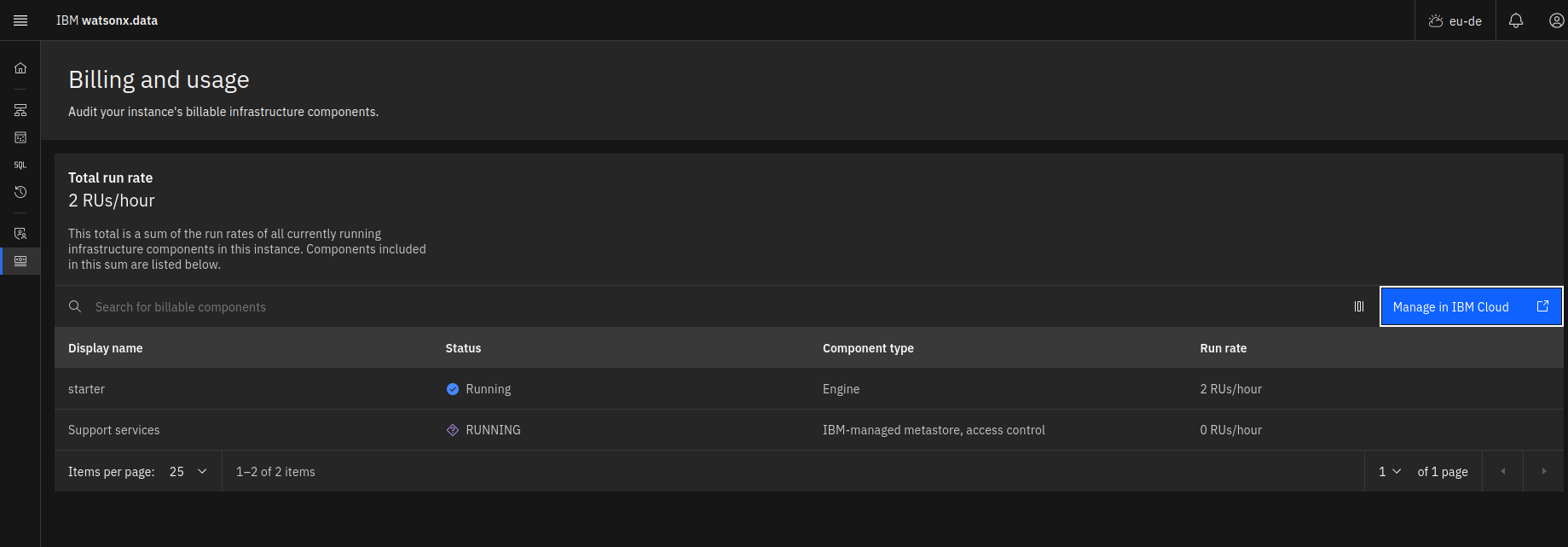Click the search magnifier icon

tap(75, 306)
